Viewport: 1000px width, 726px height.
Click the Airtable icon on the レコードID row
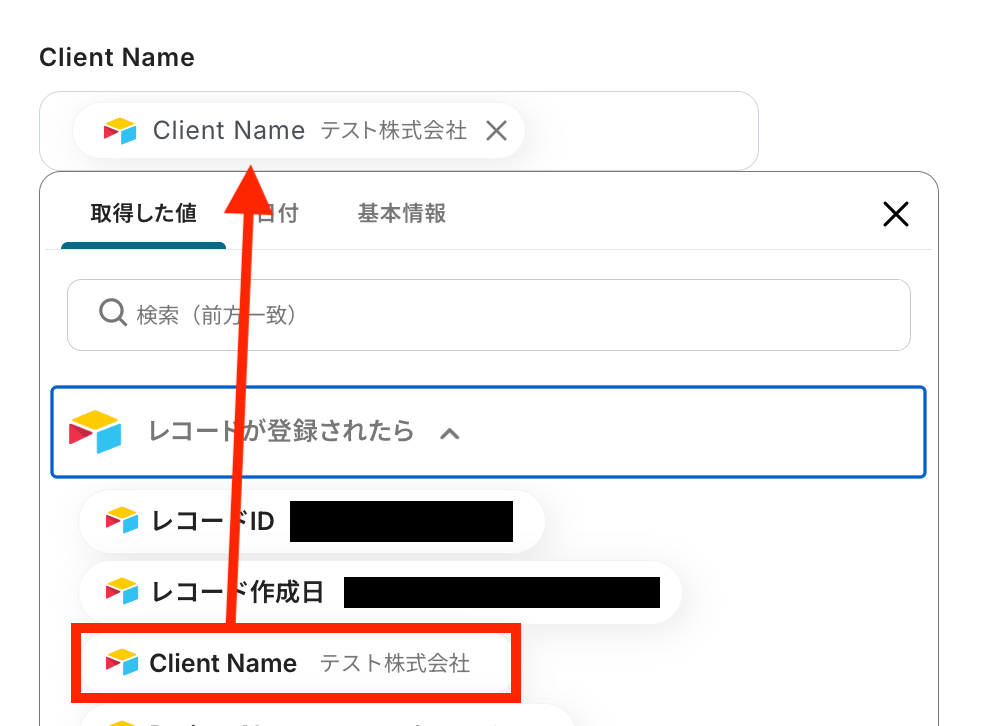point(122,521)
